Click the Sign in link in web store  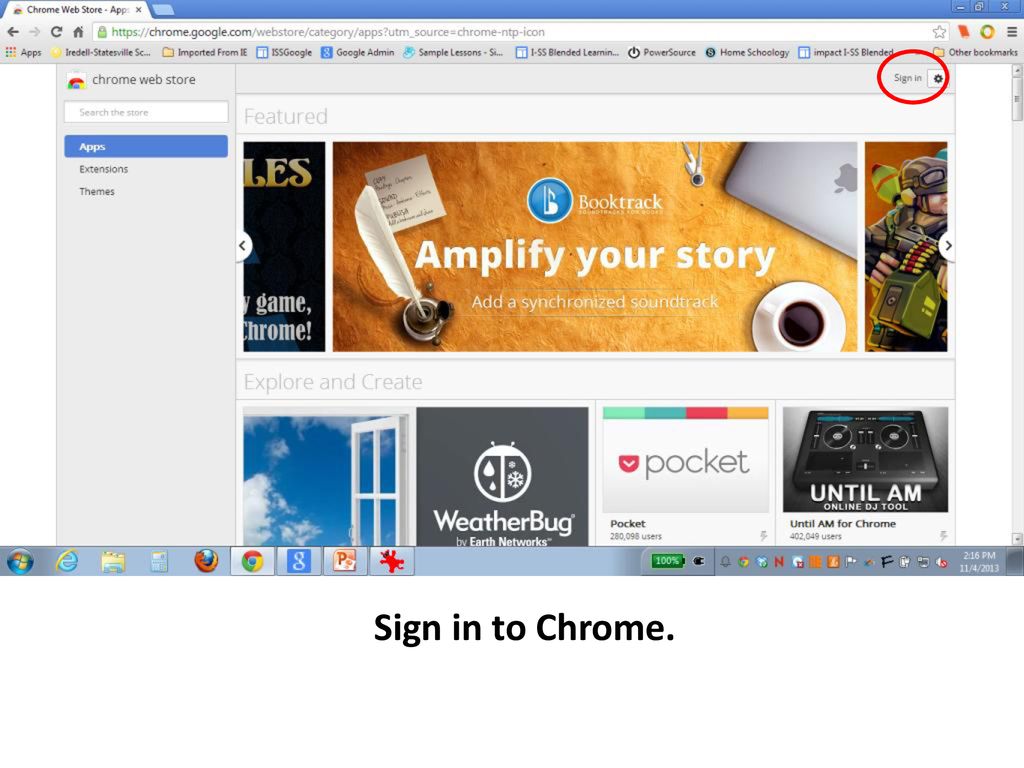coord(907,78)
